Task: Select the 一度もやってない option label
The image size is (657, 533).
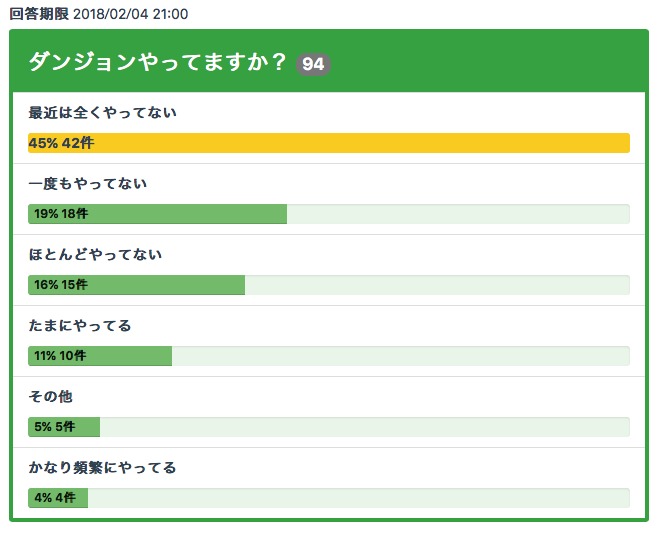Action: (x=88, y=184)
